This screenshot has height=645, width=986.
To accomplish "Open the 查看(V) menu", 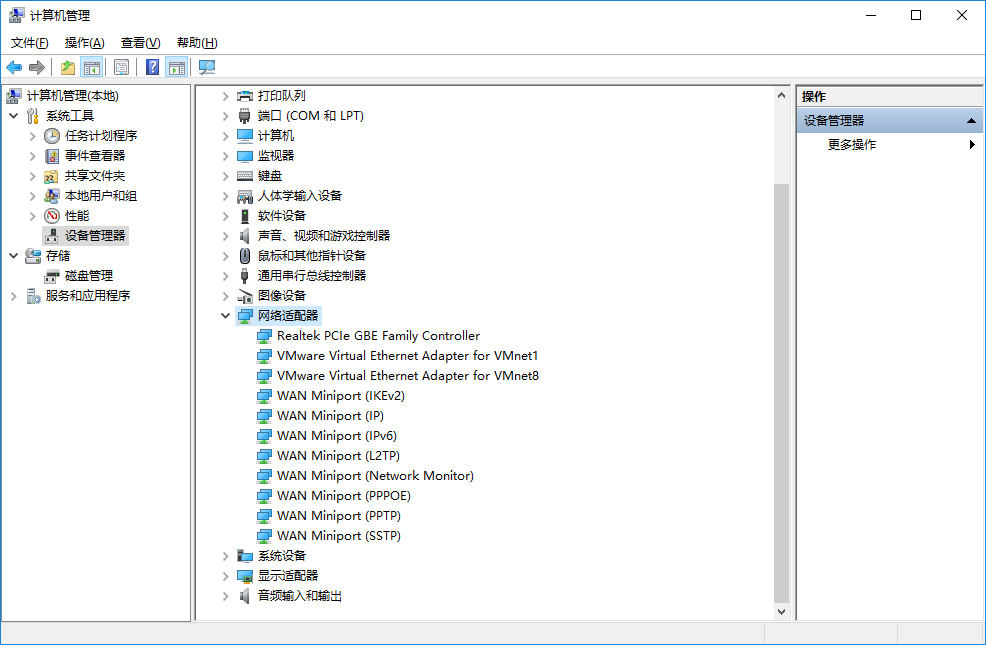I will coord(140,43).
